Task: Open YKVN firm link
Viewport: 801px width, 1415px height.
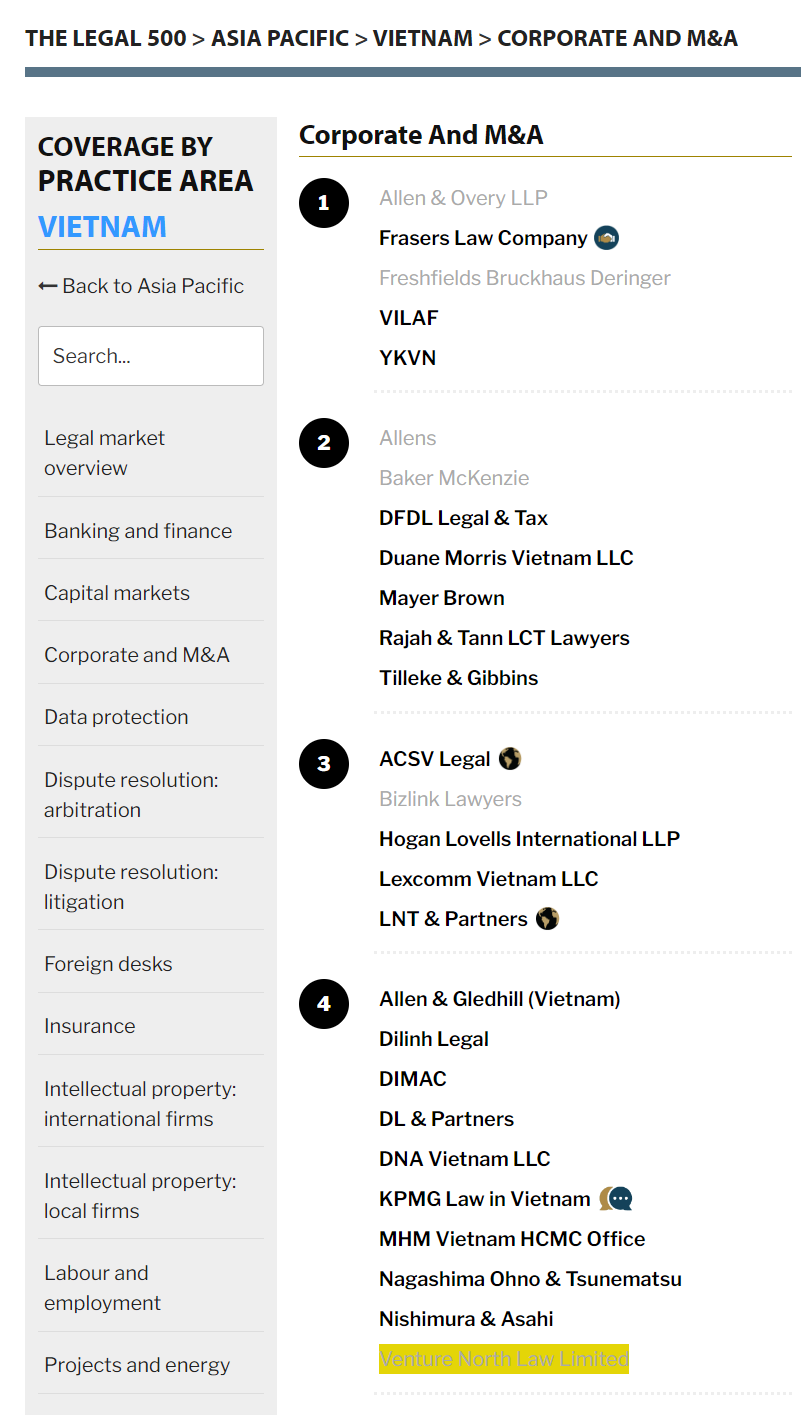Action: coord(408,358)
